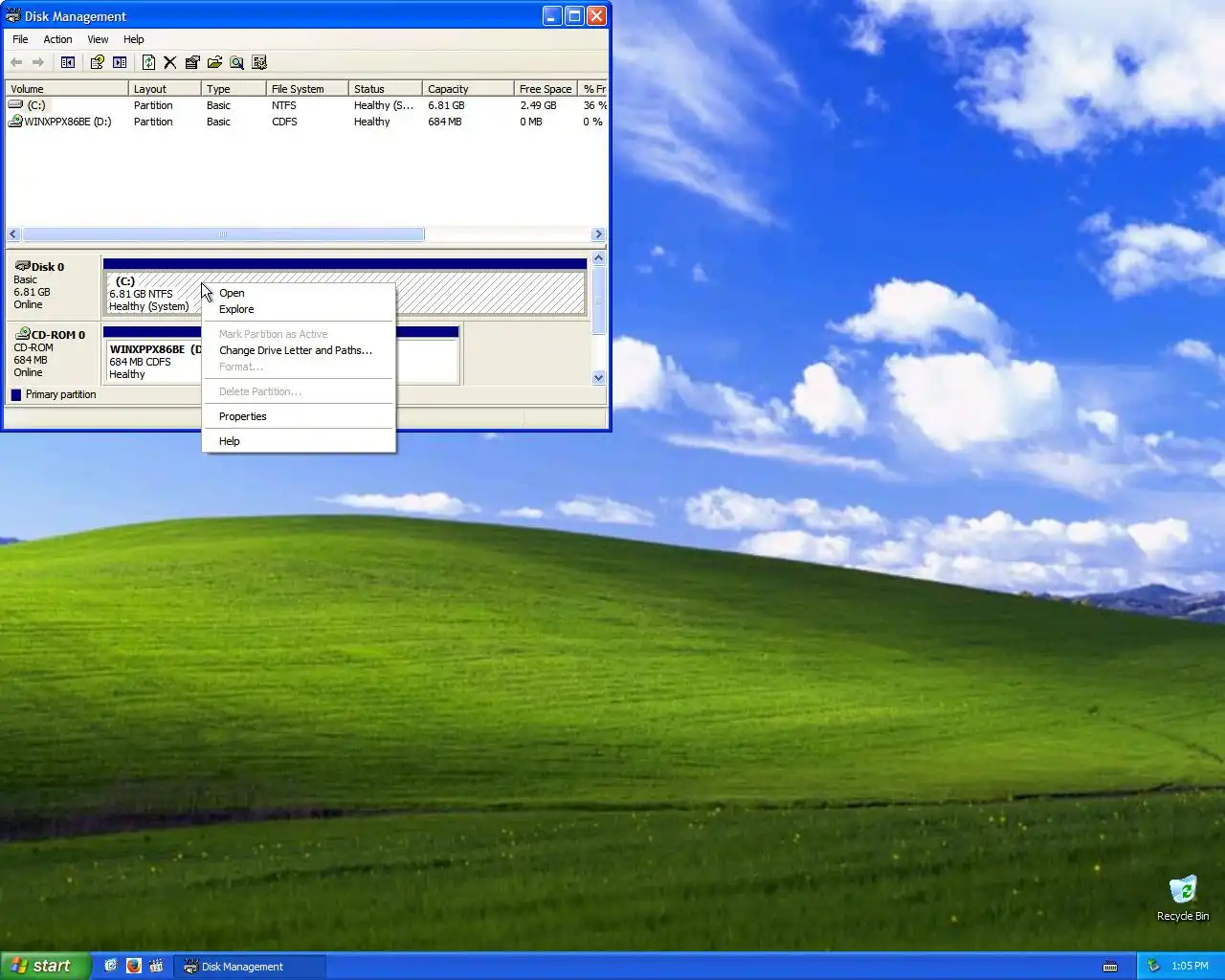1225x980 pixels.
Task: Click the Primary partition legend color square
Action: click(x=16, y=394)
